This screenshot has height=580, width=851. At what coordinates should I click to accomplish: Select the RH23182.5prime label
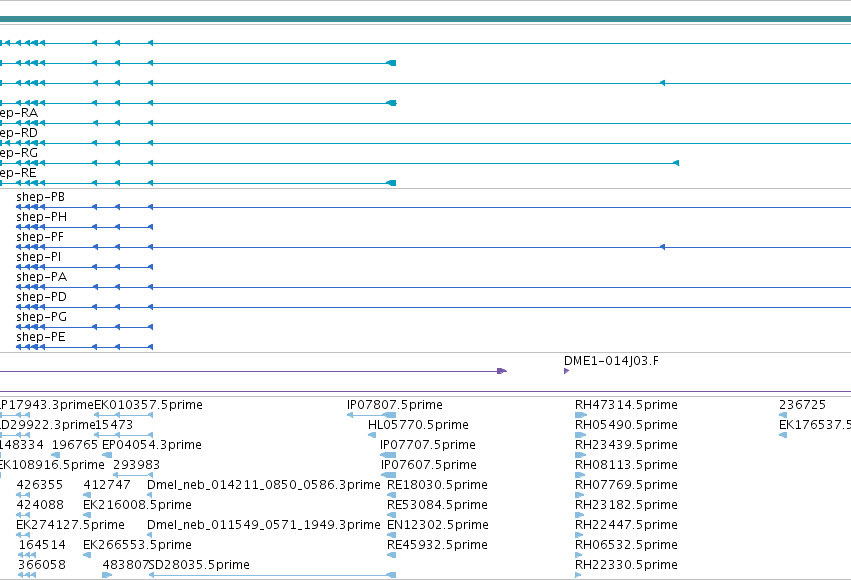626,505
